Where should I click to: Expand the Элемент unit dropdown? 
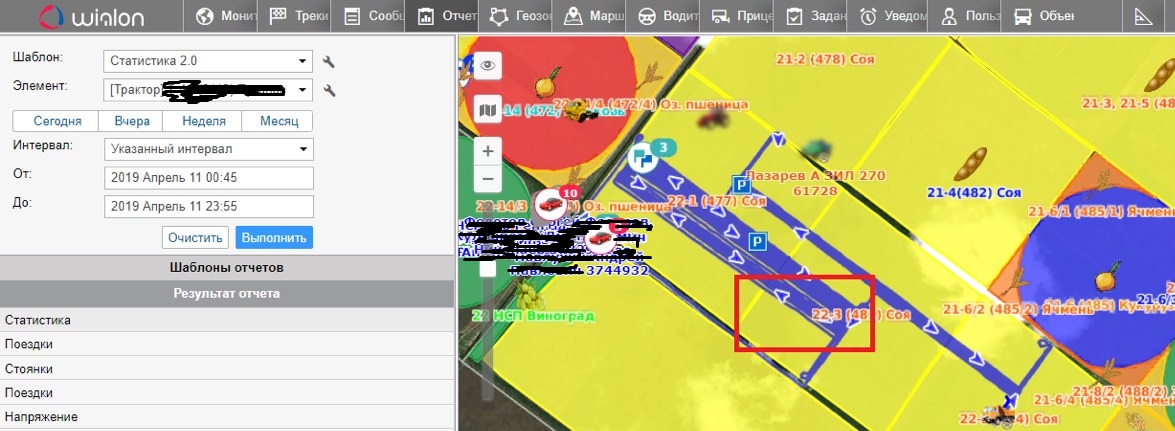(303, 90)
